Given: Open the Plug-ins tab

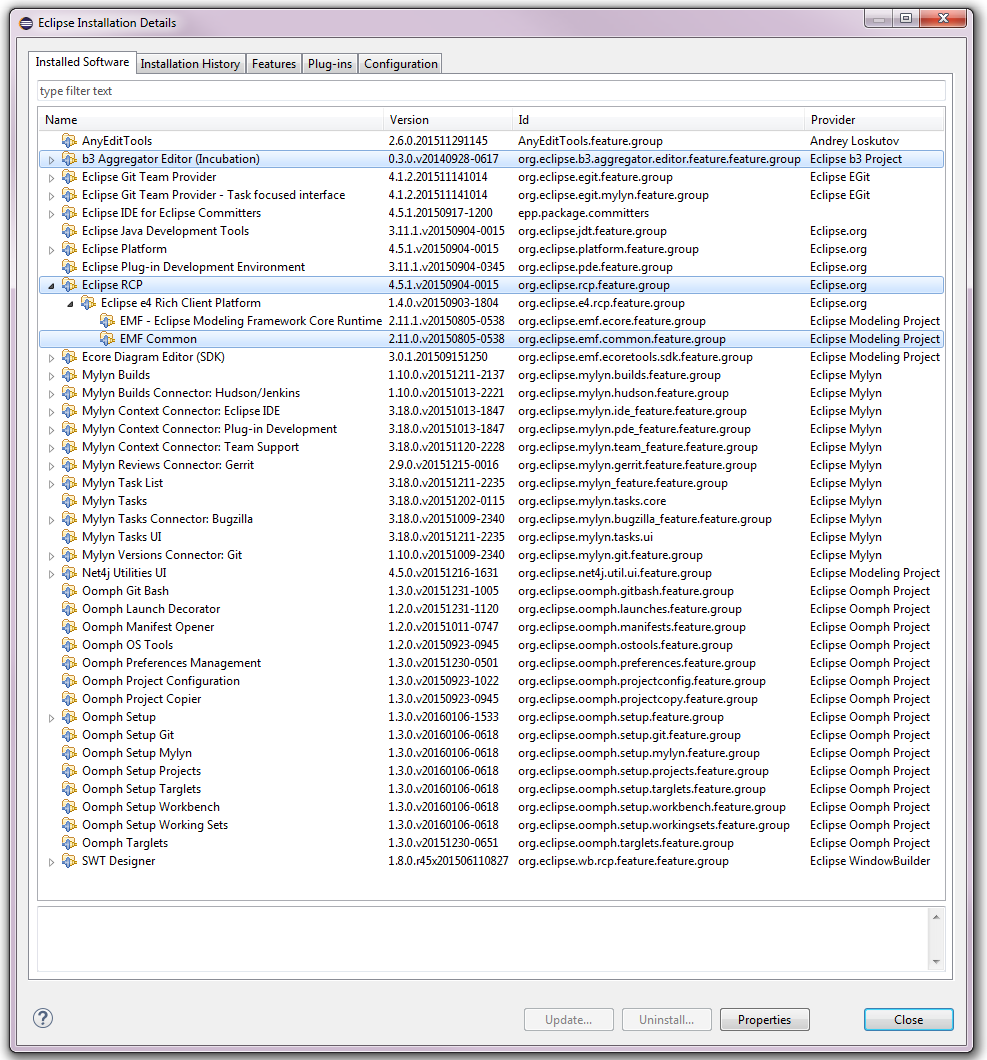Looking at the screenshot, I should tap(330, 64).
